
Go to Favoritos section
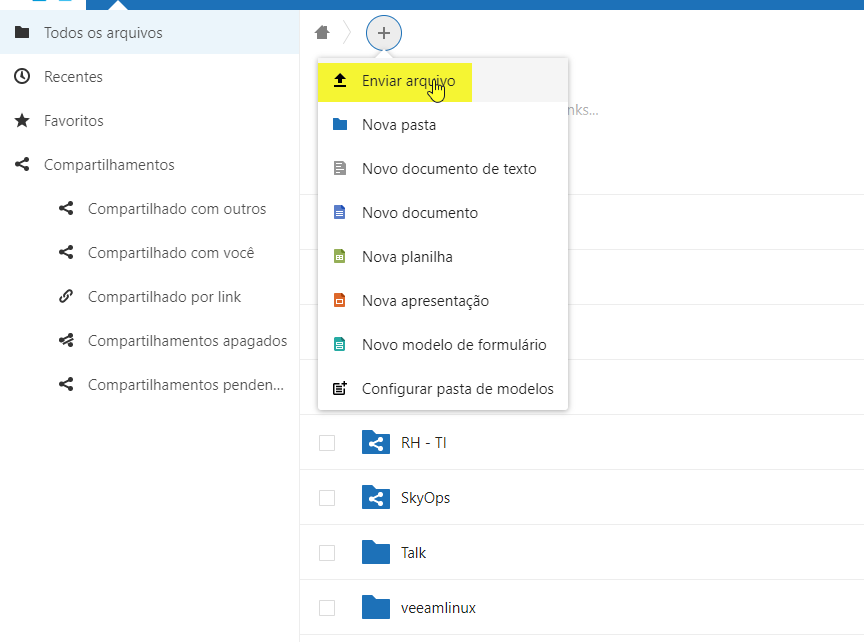pyautogui.click(x=149, y=121)
